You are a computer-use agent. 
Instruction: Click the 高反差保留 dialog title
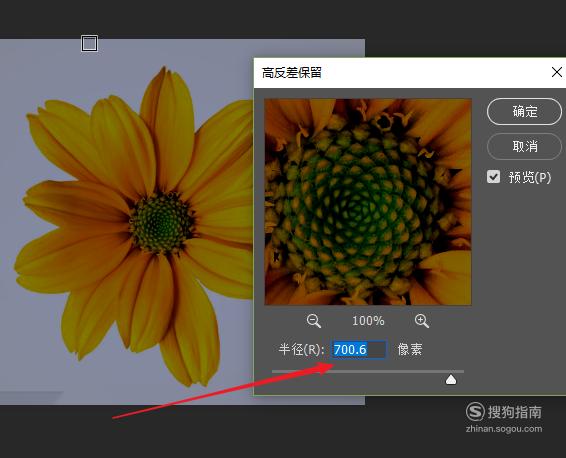[x=292, y=73]
